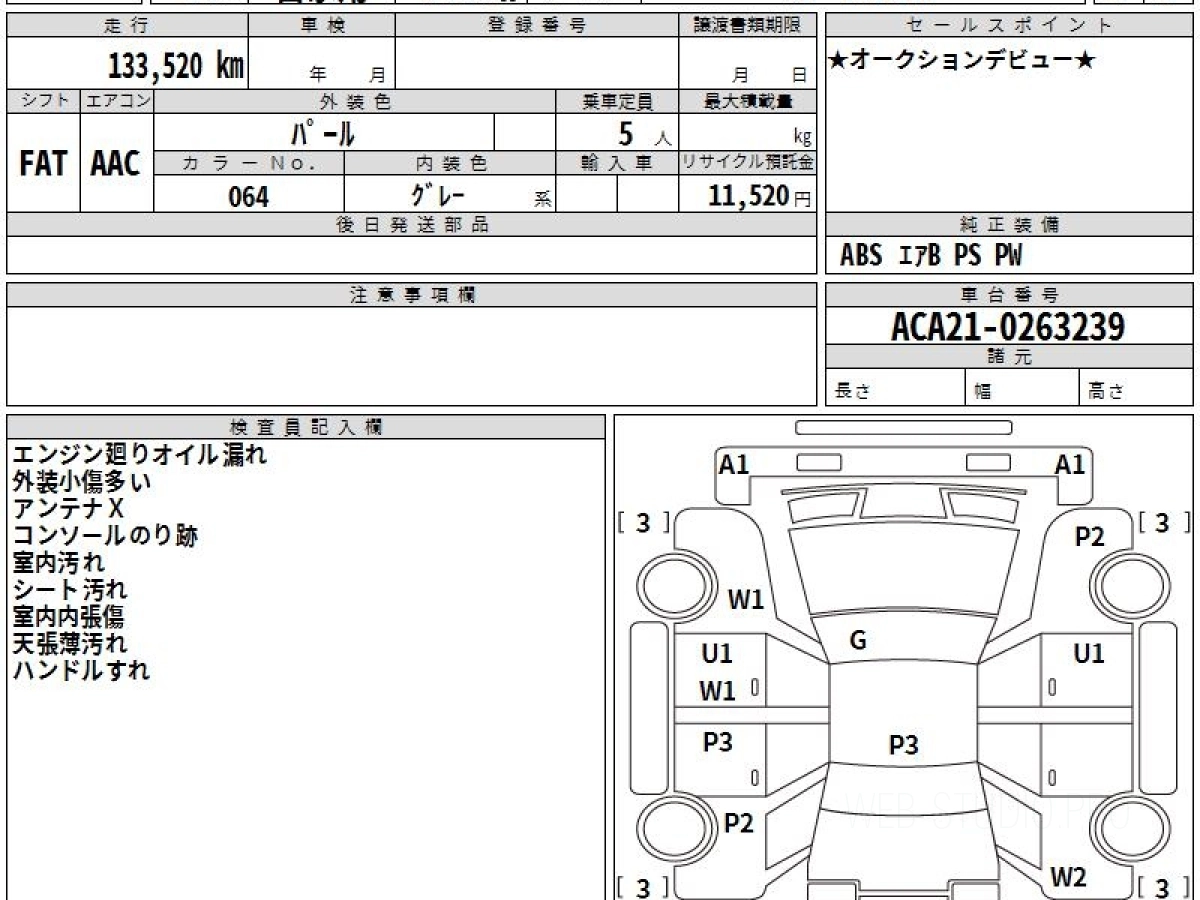Select the 走行 column header
This screenshot has width=1200, height=900.
click(125, 26)
